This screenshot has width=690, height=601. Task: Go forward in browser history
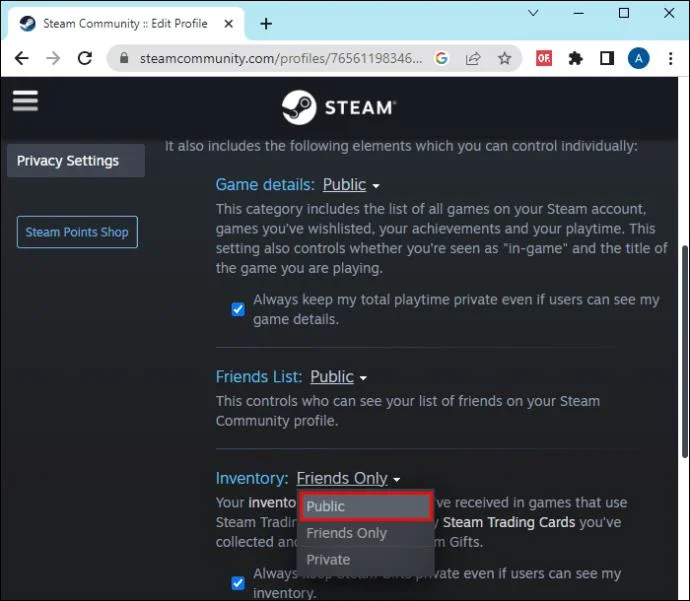point(53,58)
